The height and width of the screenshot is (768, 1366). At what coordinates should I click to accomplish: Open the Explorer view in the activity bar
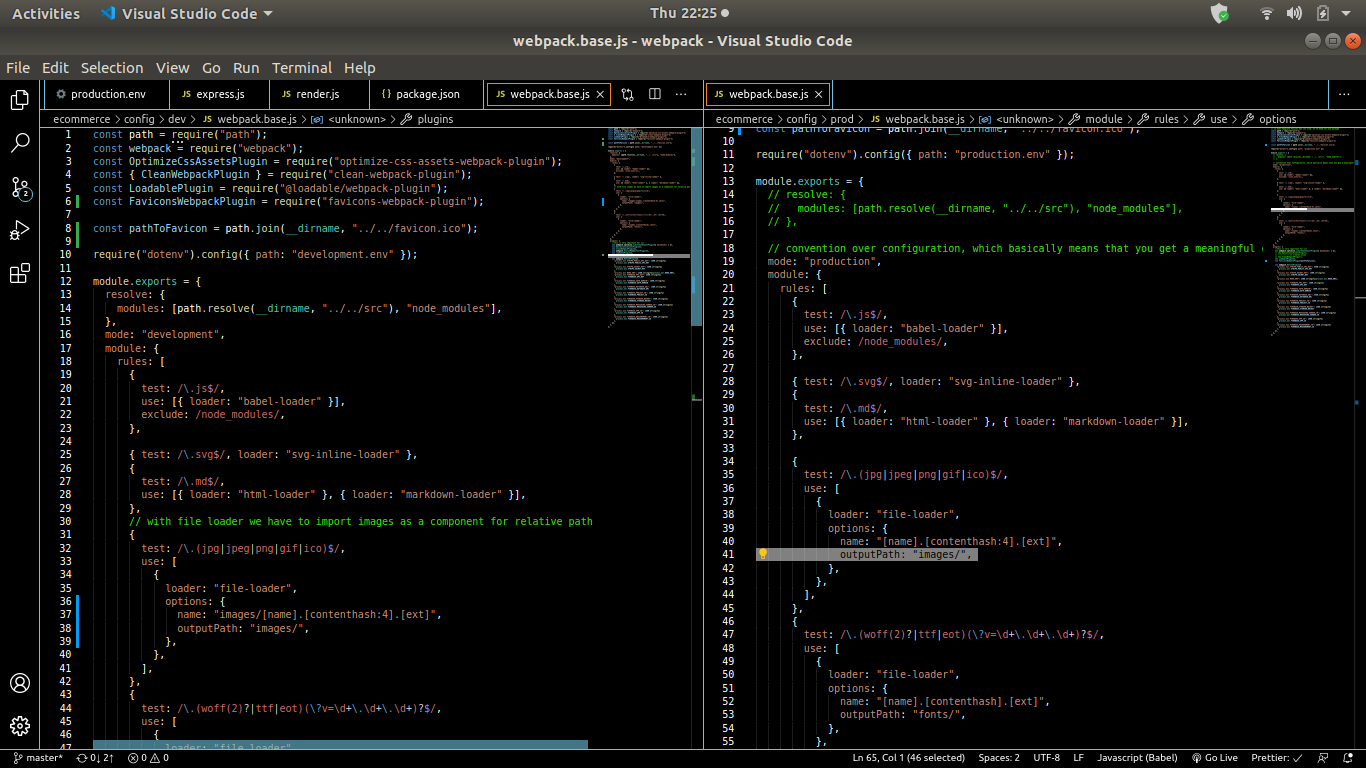(20, 100)
